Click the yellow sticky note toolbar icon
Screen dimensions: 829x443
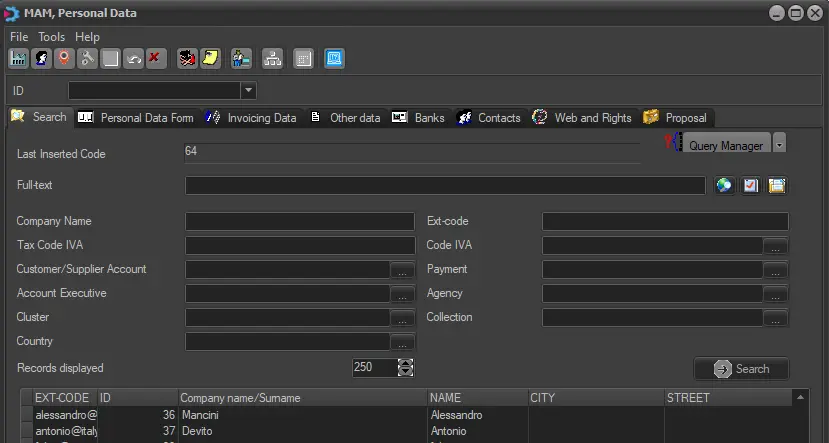tap(210, 59)
